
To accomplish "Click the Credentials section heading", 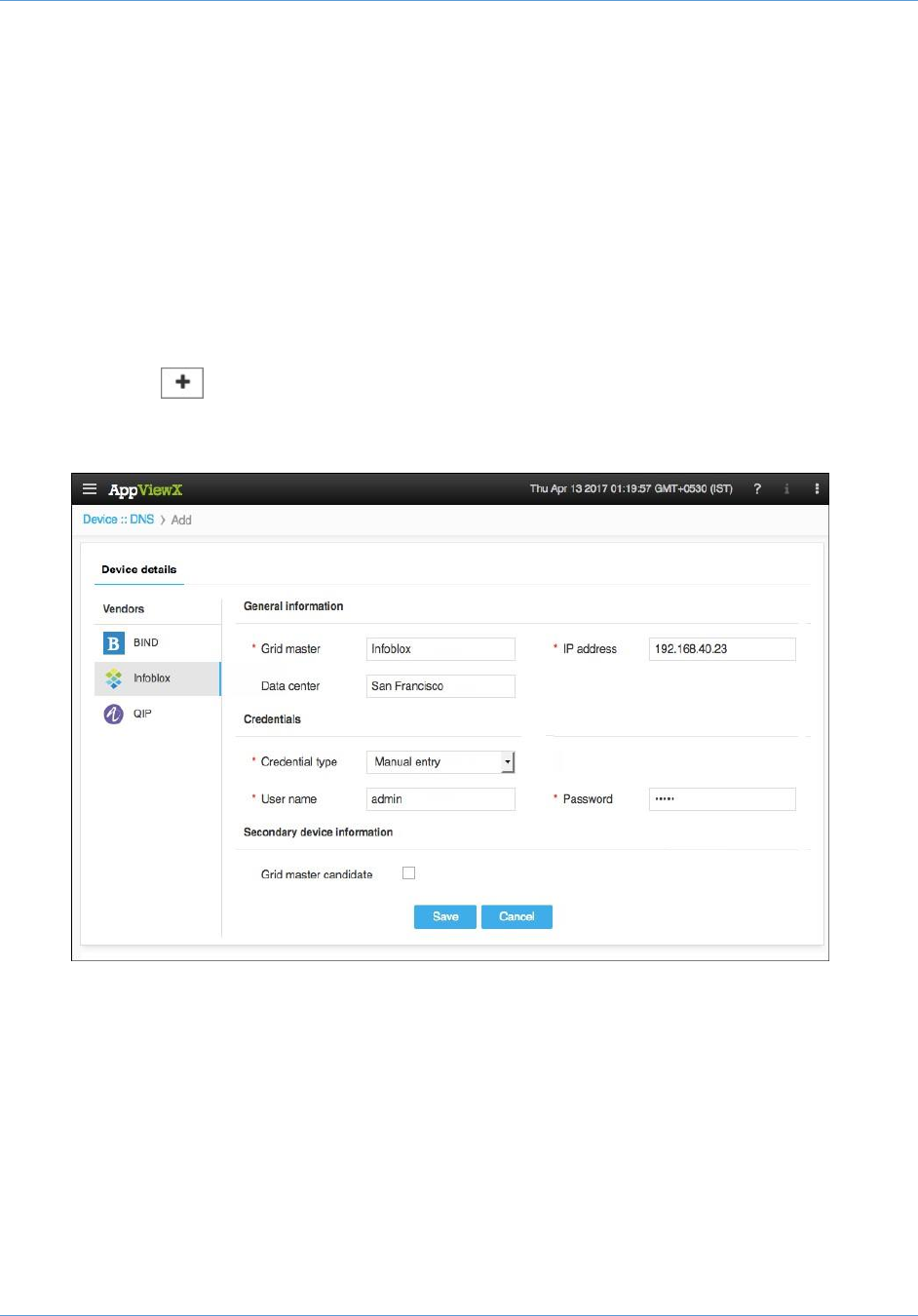I will click(272, 719).
